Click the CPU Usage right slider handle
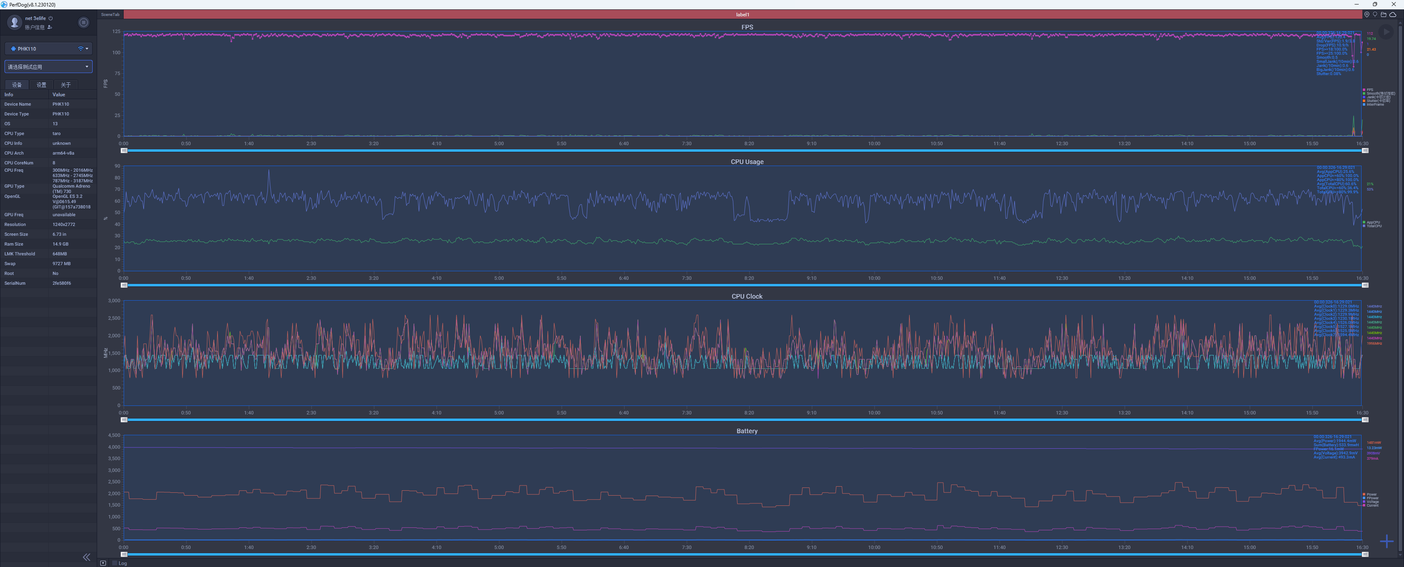The height and width of the screenshot is (567, 1404). pyautogui.click(x=1364, y=285)
